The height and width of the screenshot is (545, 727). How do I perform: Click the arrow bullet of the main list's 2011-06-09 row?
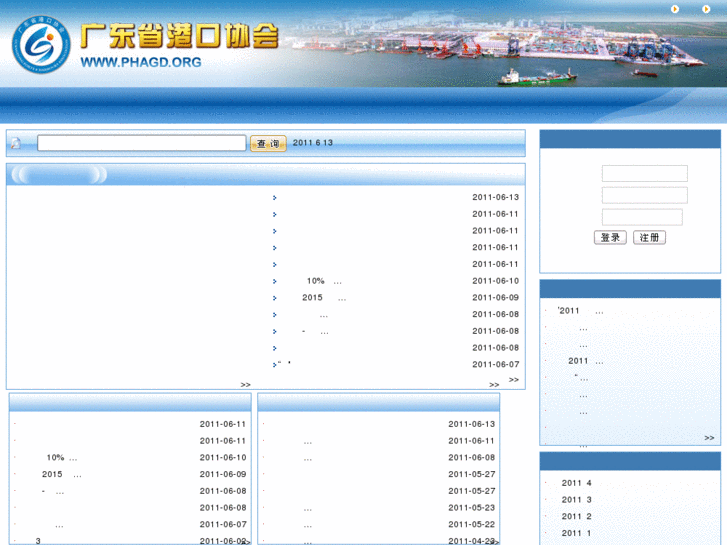point(274,298)
